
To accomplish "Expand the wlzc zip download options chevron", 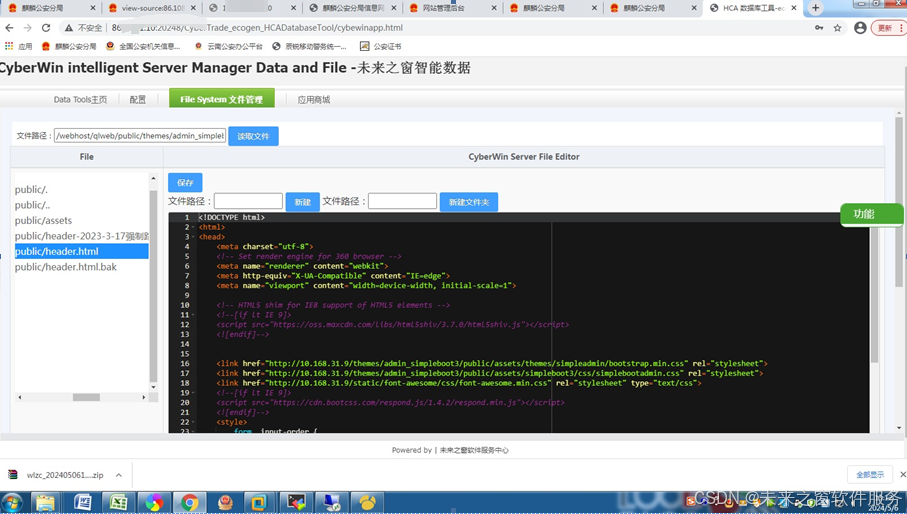I will pos(119,475).
